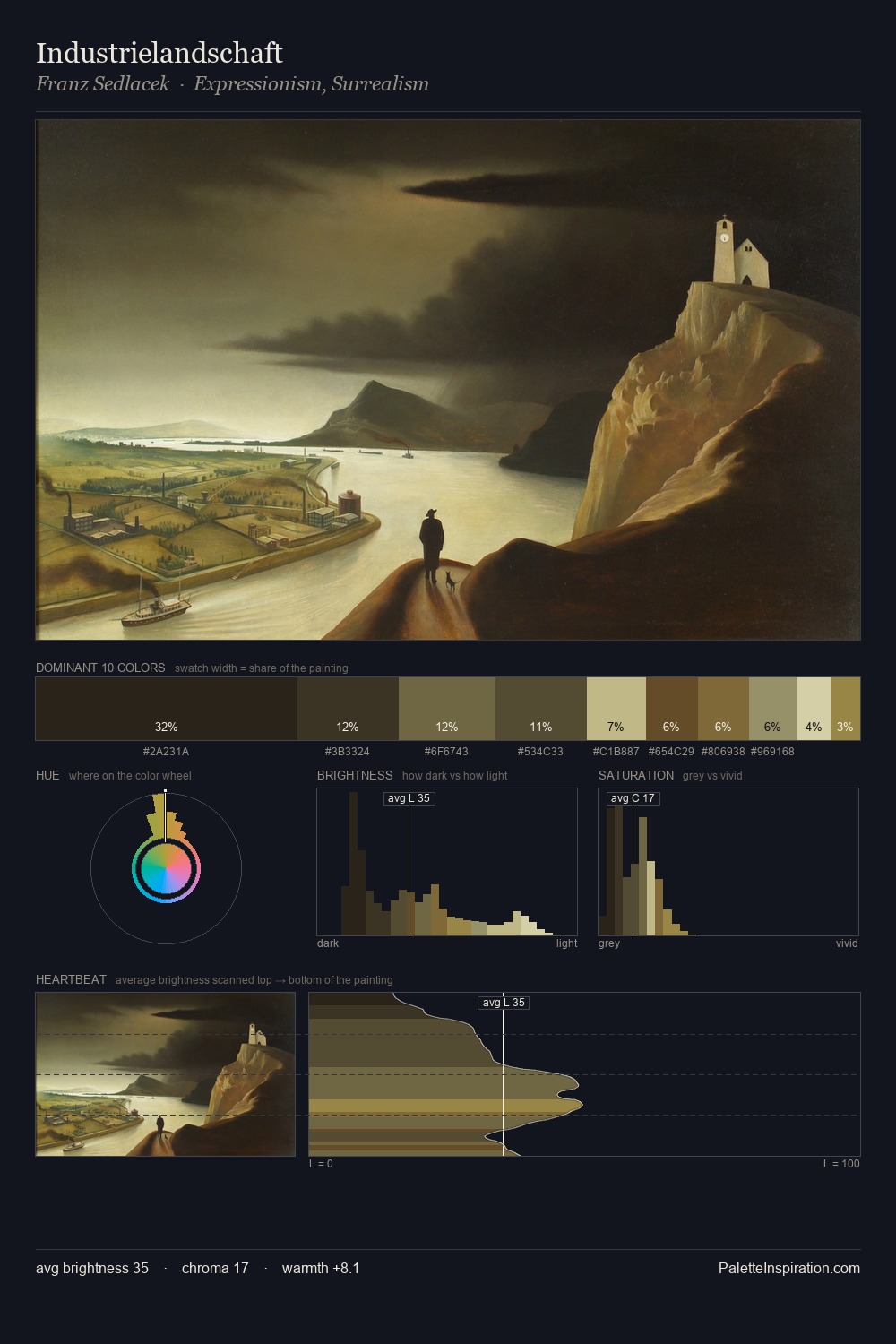Click the footer 'chroma 17' stat

pos(215,1268)
